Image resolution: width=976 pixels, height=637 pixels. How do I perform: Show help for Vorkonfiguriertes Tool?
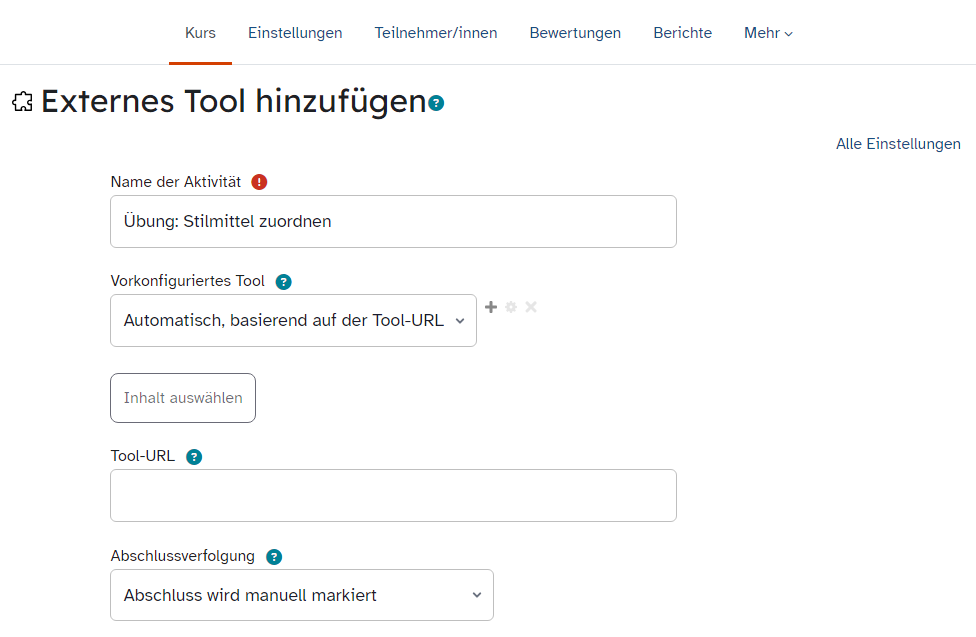(284, 282)
